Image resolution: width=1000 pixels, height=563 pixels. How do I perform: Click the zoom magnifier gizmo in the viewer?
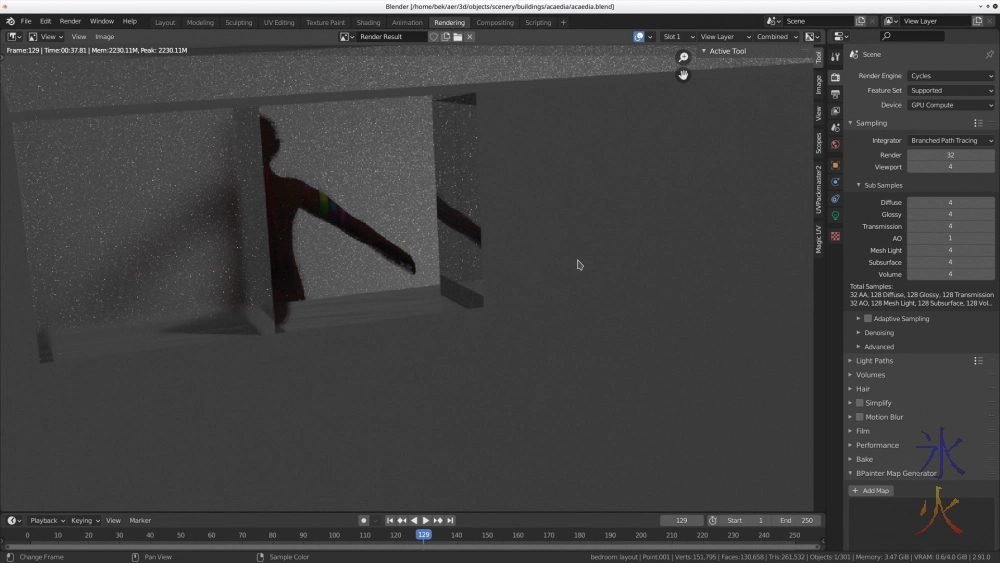pyautogui.click(x=683, y=57)
